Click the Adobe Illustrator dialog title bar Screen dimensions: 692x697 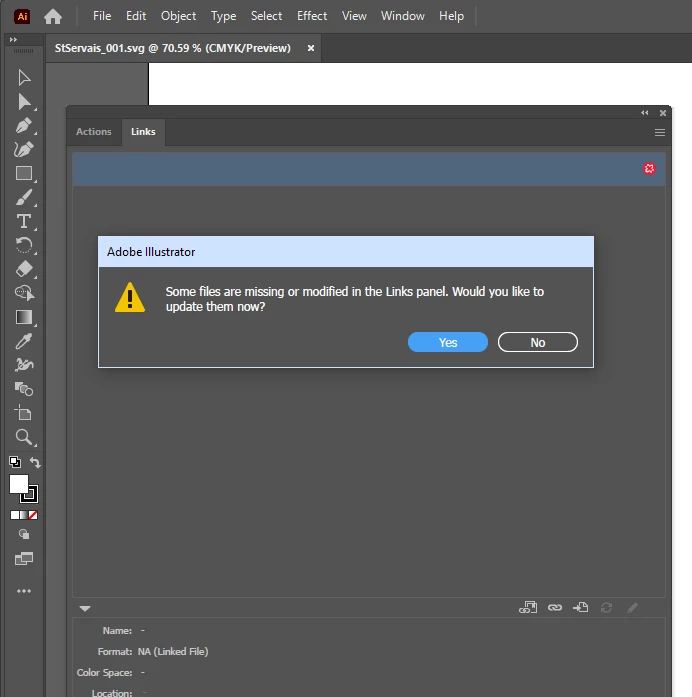pyautogui.click(x=346, y=252)
